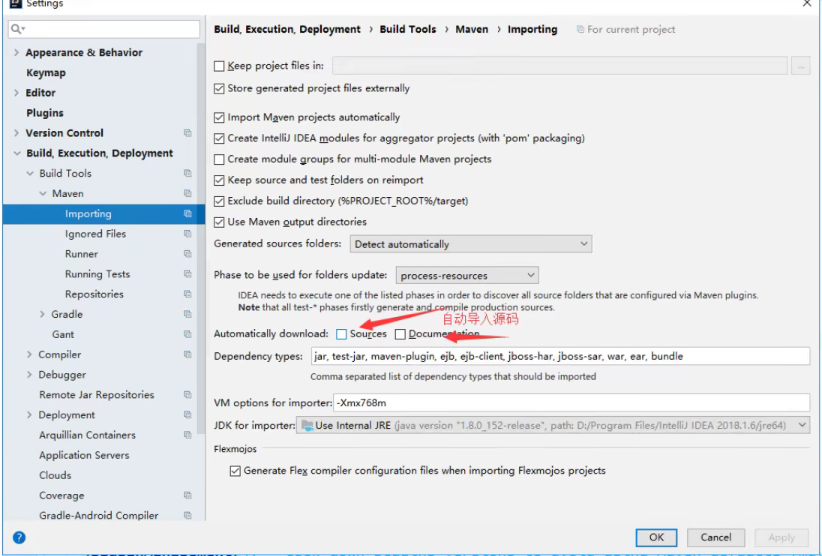Click project-level icon beside Running Tests
The image size is (822, 556).
[188, 274]
